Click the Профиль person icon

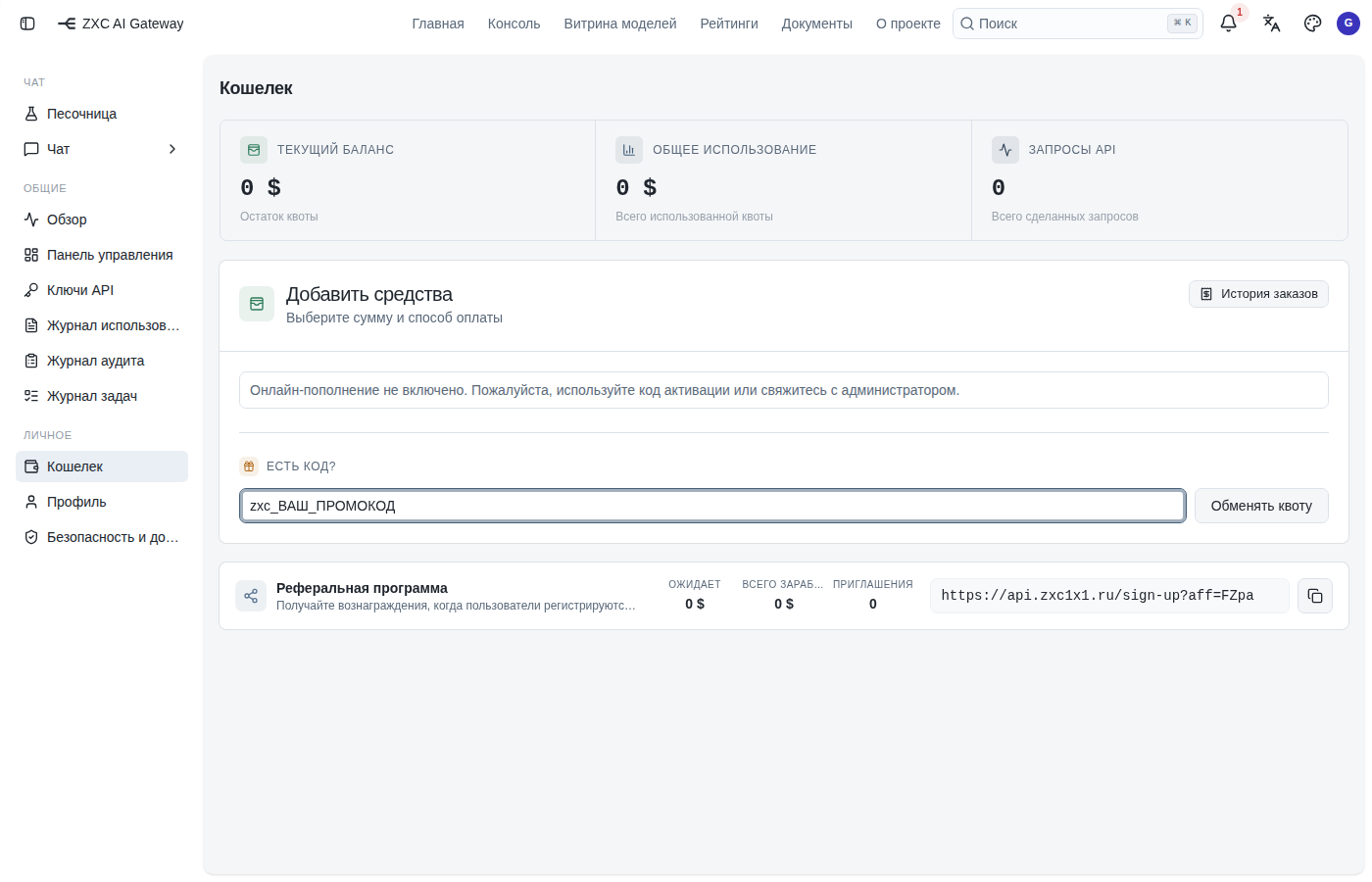click(x=31, y=502)
